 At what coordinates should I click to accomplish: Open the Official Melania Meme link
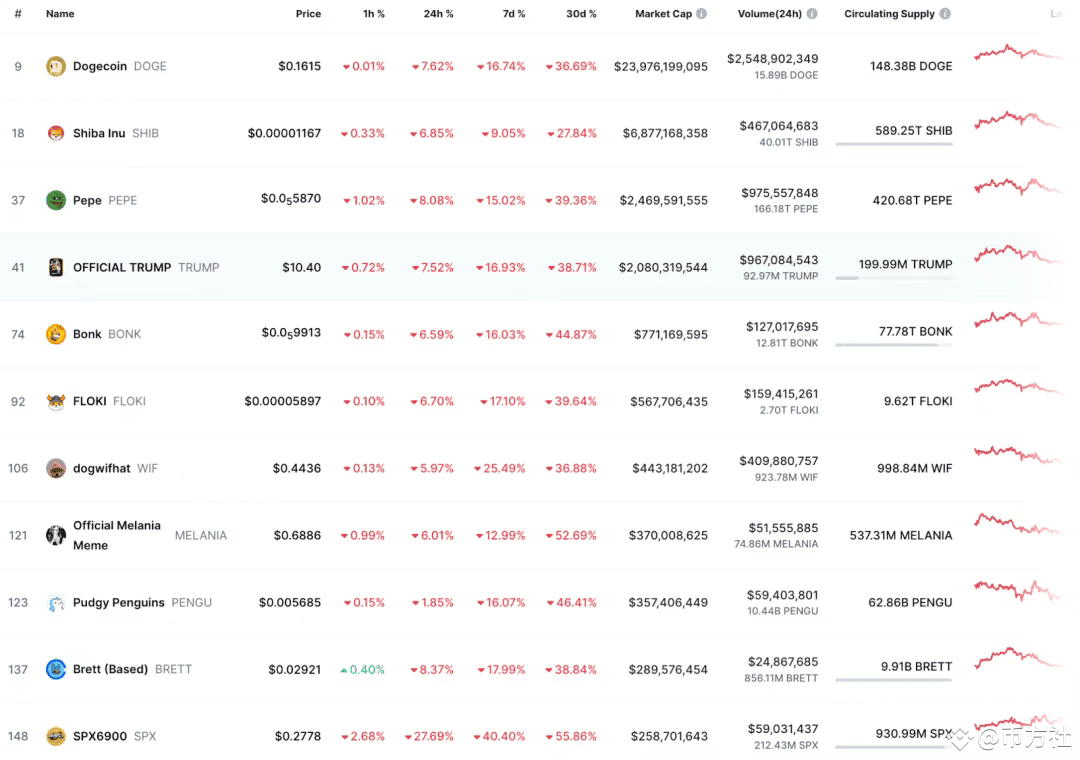116,535
